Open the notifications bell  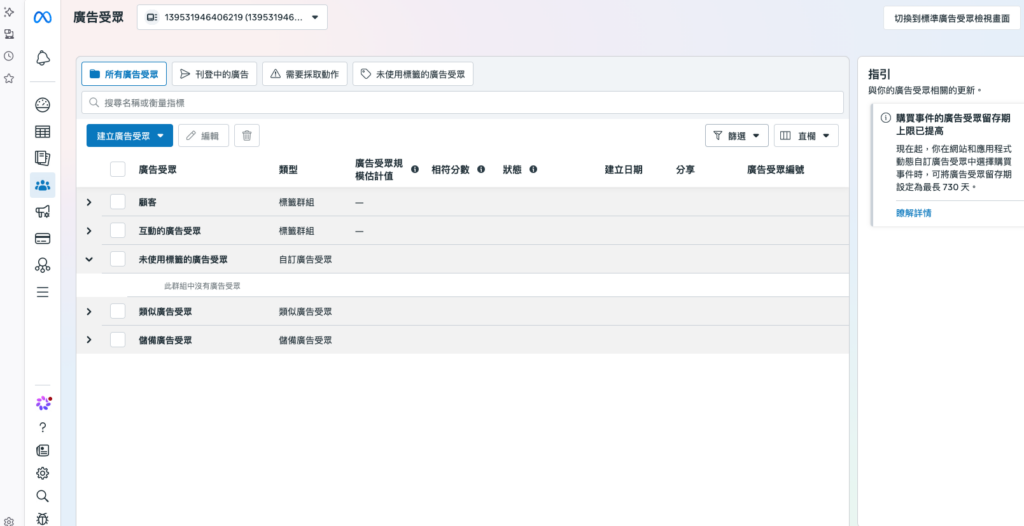tap(42, 58)
